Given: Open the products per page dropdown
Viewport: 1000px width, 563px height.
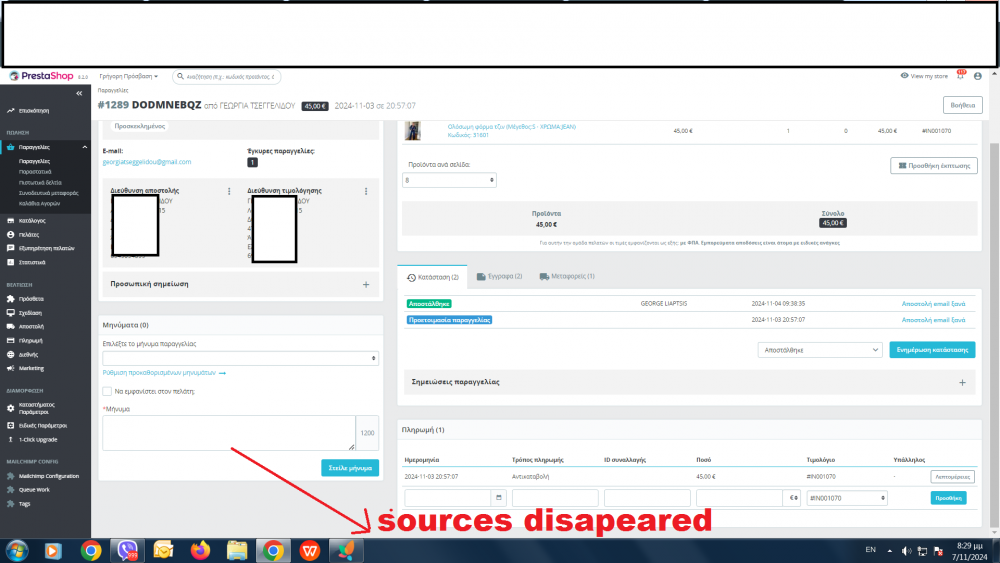Looking at the screenshot, I should (x=449, y=180).
